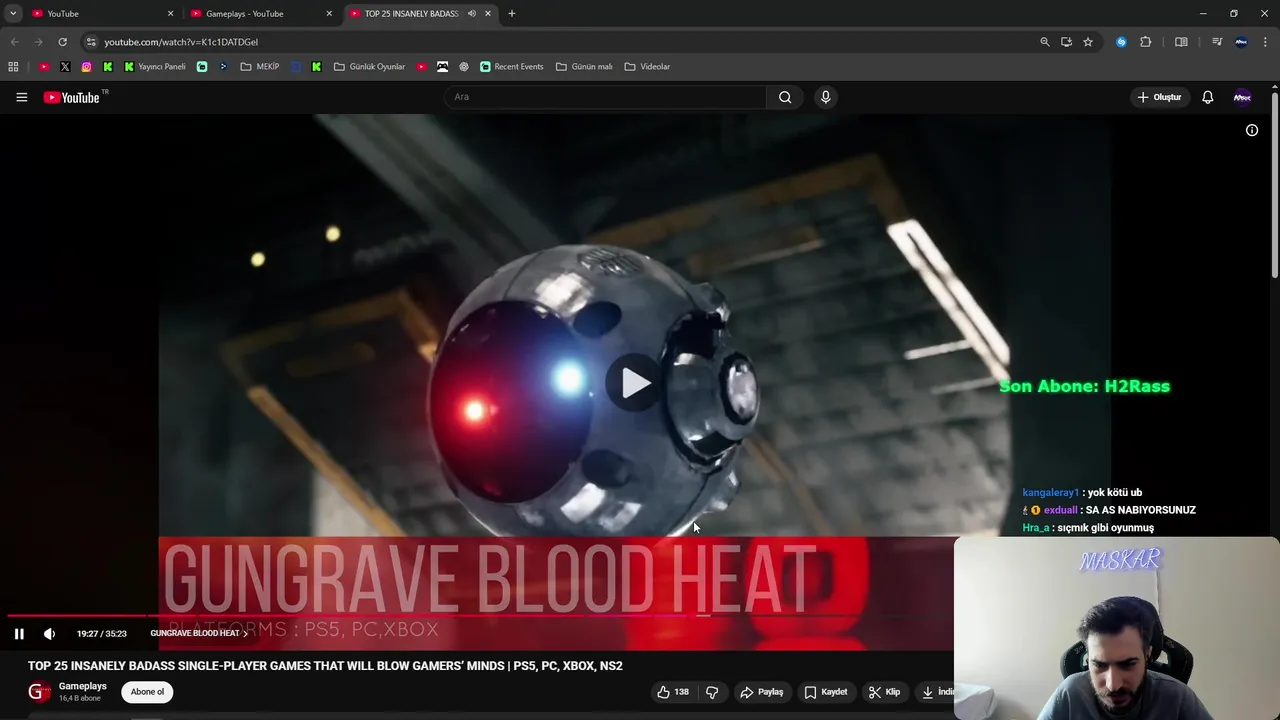The width and height of the screenshot is (1280, 720).
Task: Expand the MEKİP bookmark folder
Action: point(260,67)
